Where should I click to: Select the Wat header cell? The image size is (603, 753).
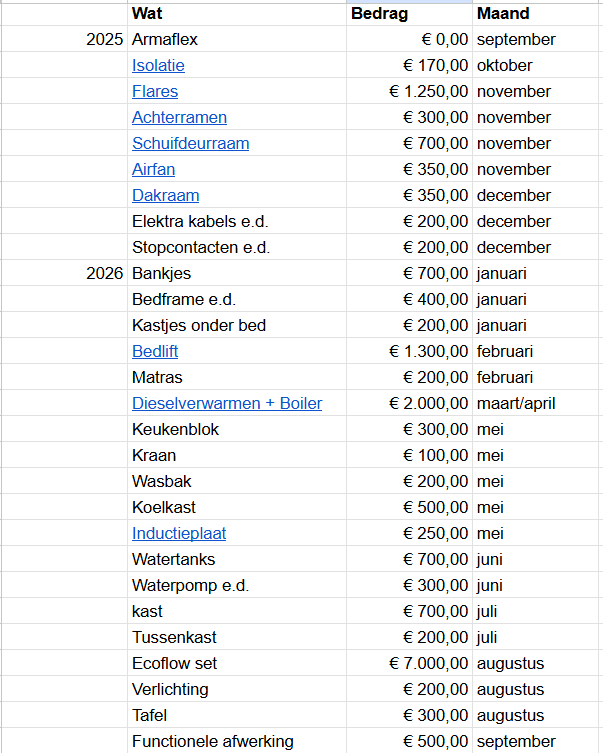[236, 14]
